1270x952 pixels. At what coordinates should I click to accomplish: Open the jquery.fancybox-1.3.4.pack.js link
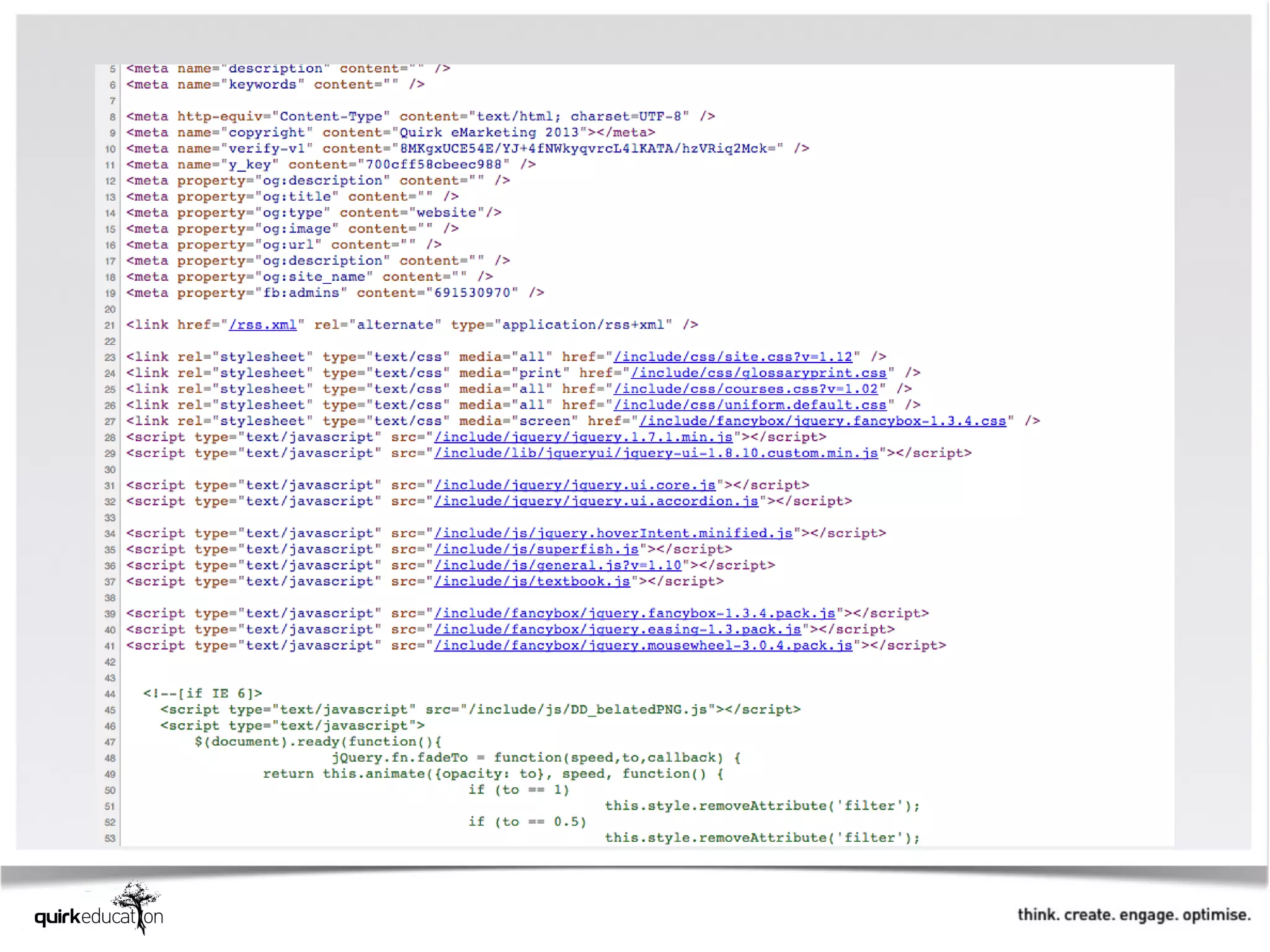(x=634, y=614)
